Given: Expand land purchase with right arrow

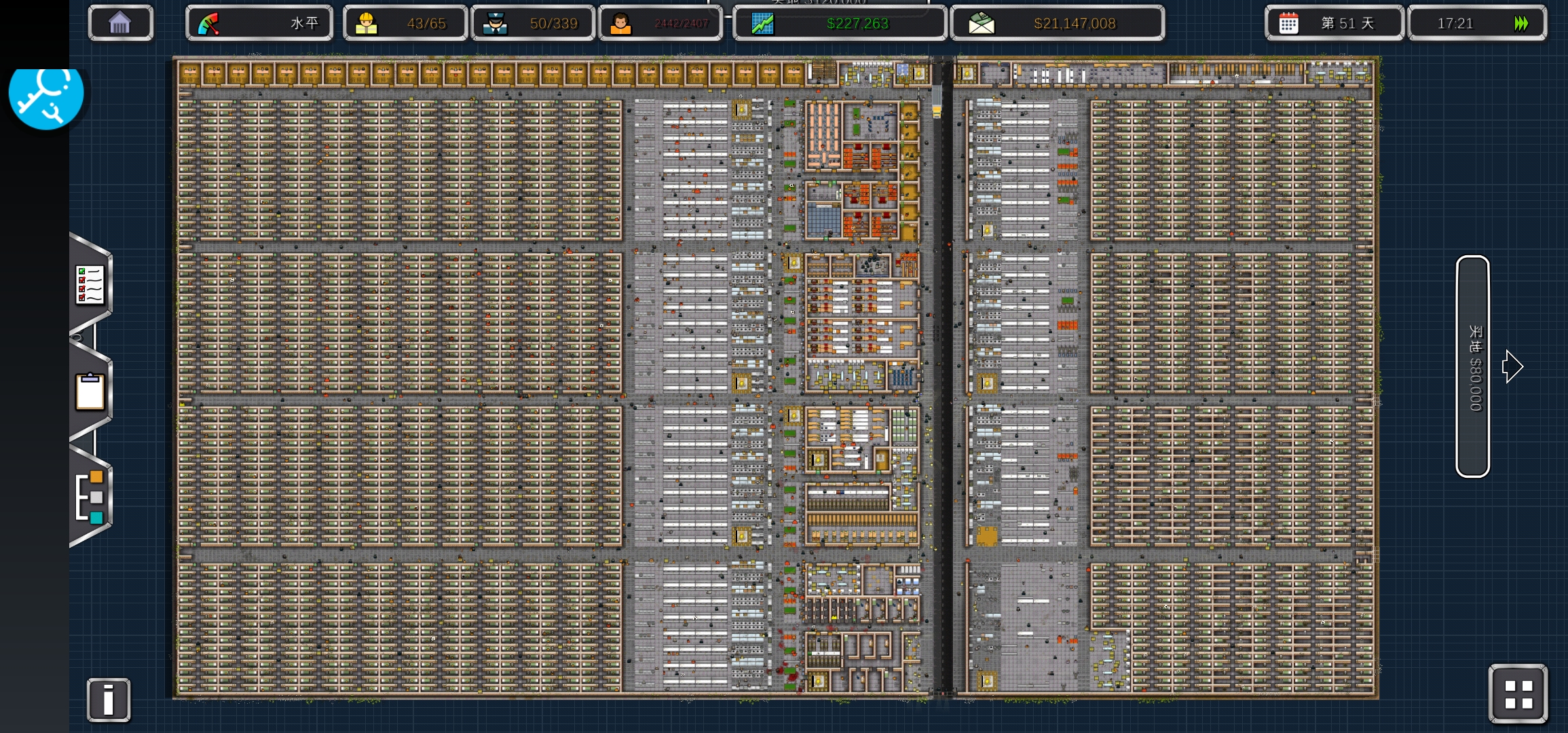Looking at the screenshot, I should (x=1512, y=366).
